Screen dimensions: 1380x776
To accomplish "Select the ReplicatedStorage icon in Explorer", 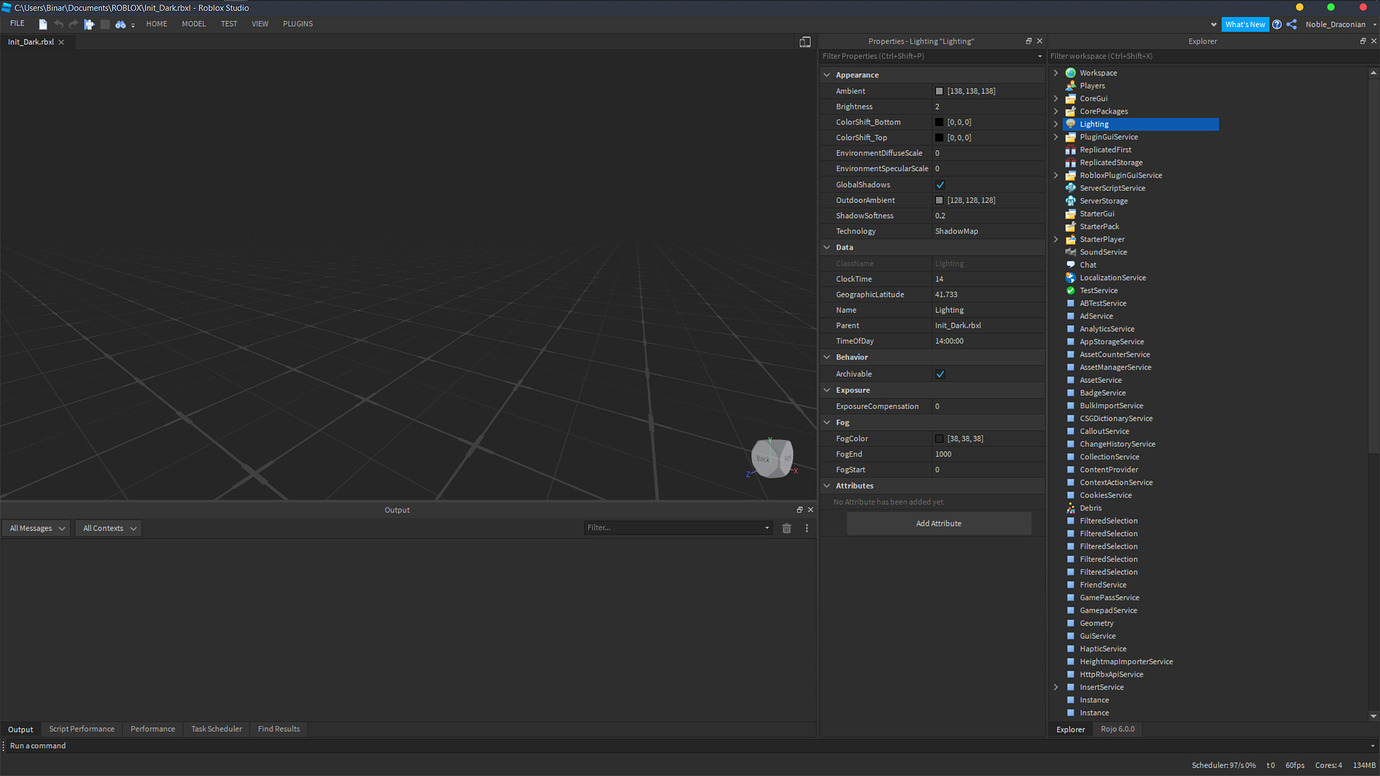I will pyautogui.click(x=1072, y=162).
